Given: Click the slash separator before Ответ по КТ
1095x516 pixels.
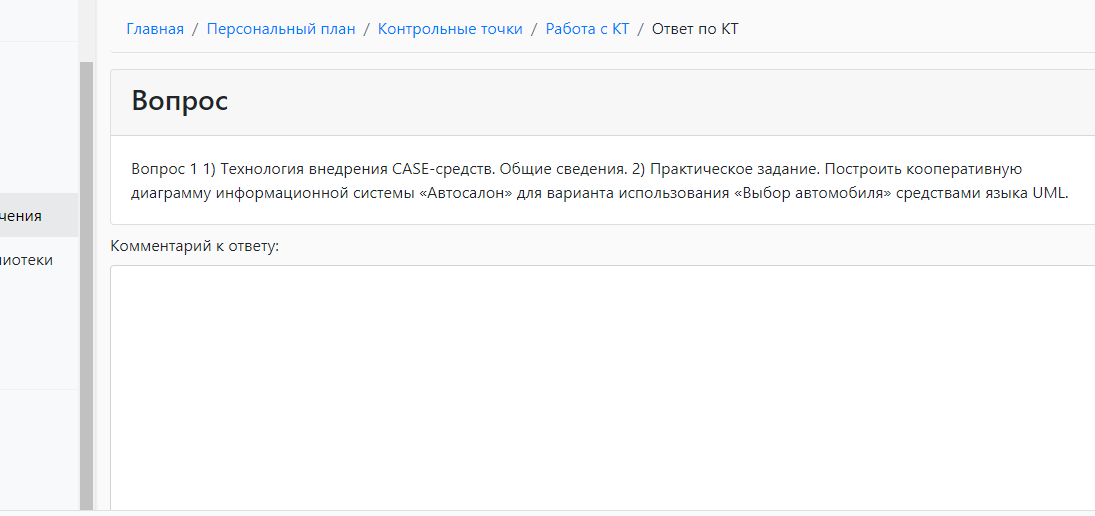Looking at the screenshot, I should click(640, 29).
